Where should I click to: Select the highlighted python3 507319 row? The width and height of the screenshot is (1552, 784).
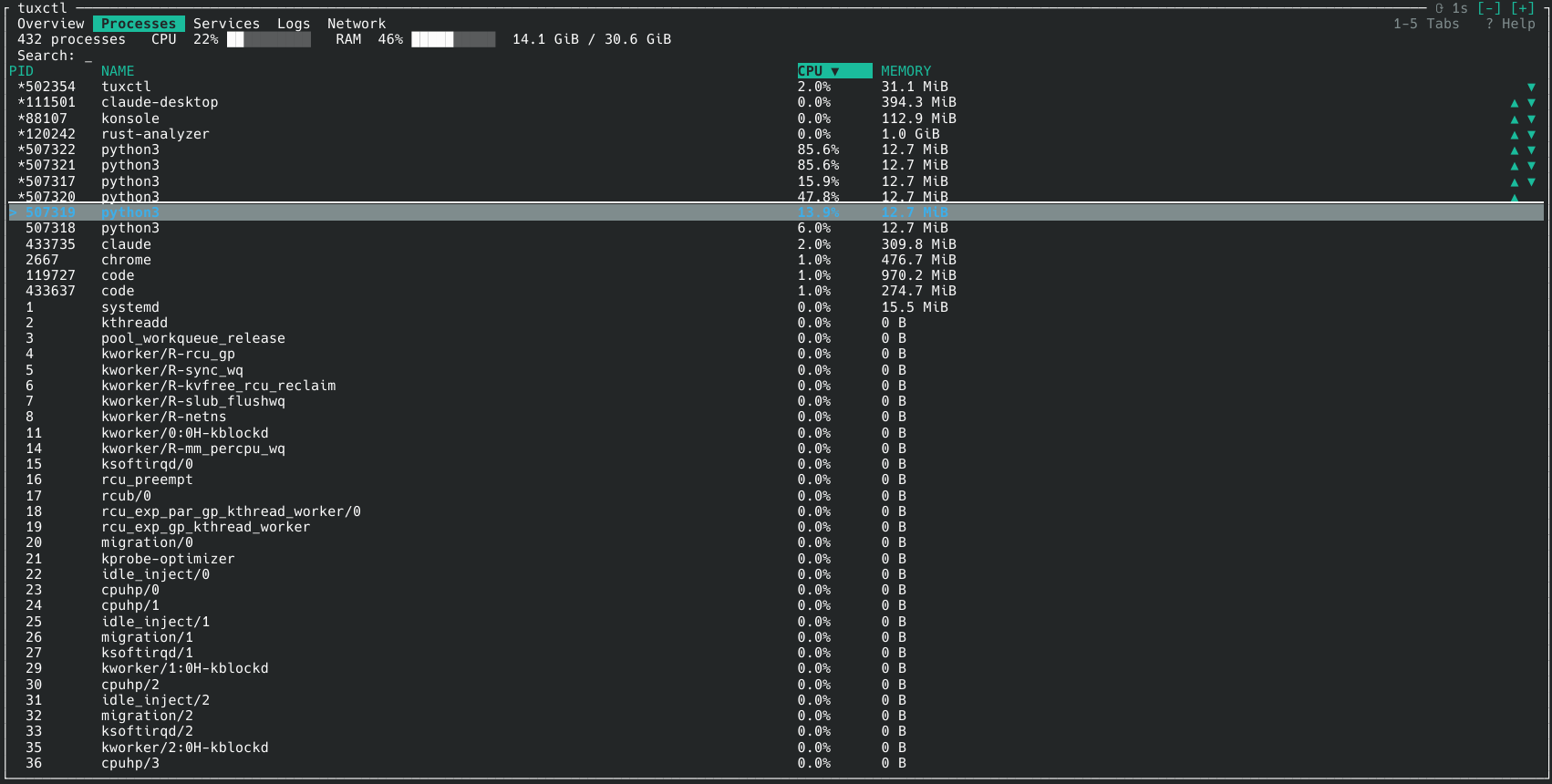[x=776, y=212]
